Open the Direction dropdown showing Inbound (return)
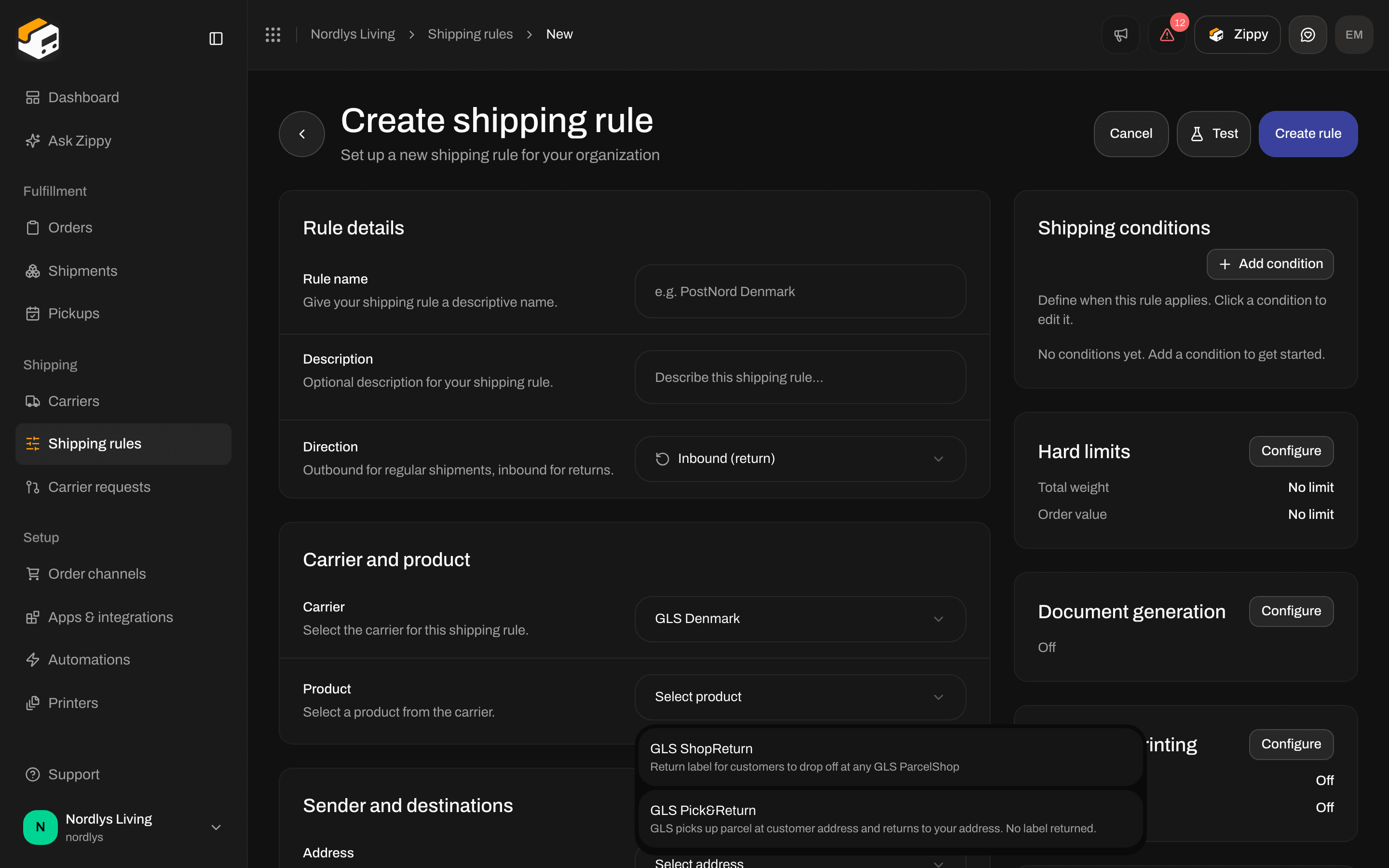This screenshot has height=868, width=1389. pyautogui.click(x=800, y=459)
